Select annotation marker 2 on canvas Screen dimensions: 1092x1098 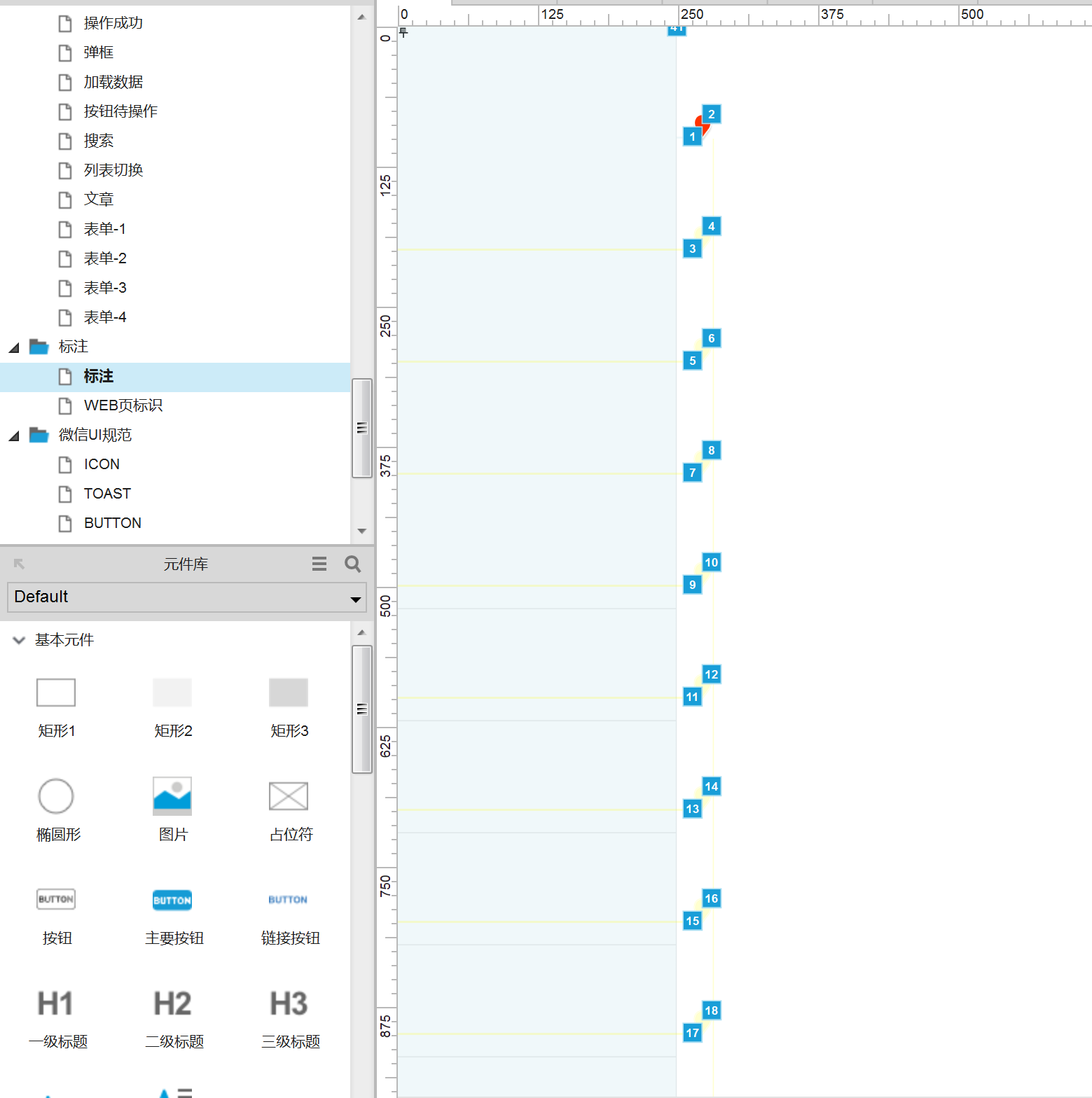[712, 114]
